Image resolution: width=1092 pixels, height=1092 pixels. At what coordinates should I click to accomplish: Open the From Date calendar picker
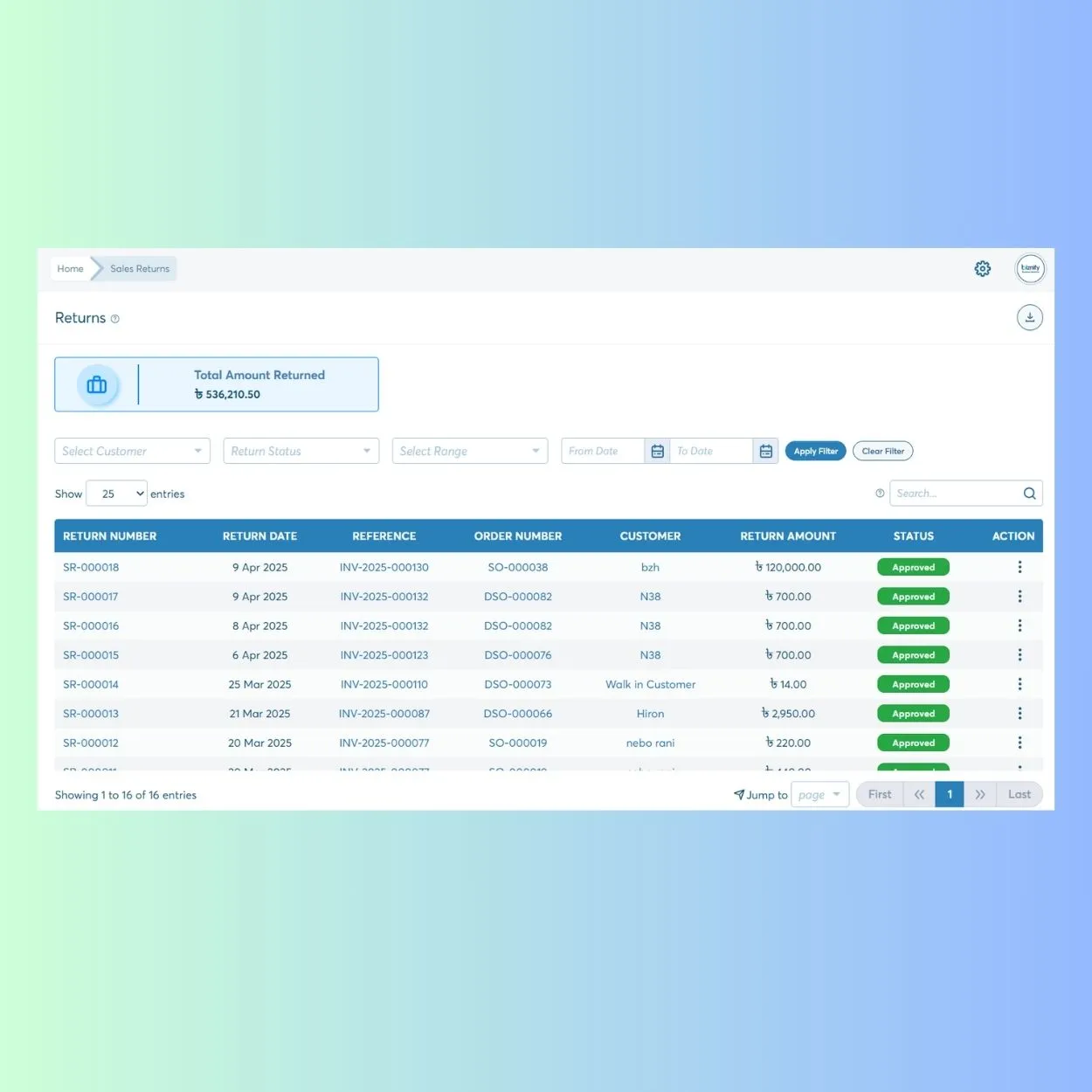click(657, 450)
